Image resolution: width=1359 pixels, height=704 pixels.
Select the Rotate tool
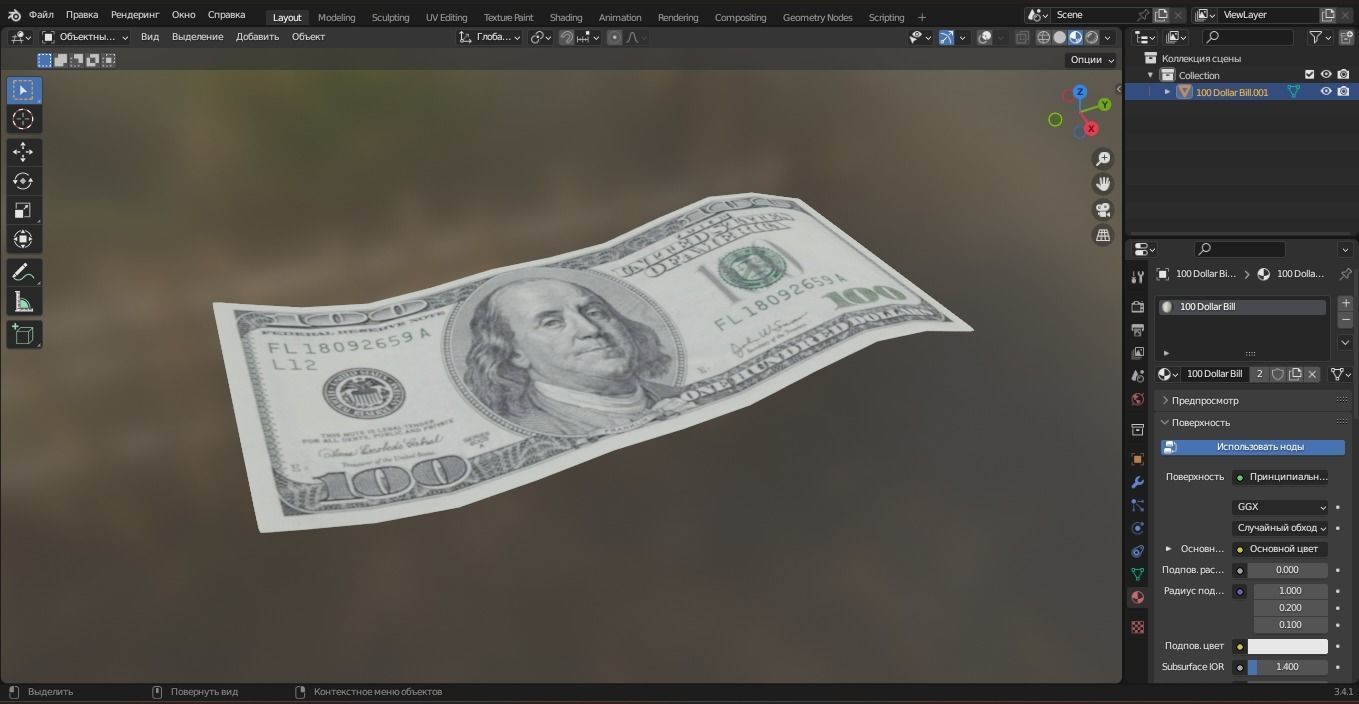[x=22, y=180]
